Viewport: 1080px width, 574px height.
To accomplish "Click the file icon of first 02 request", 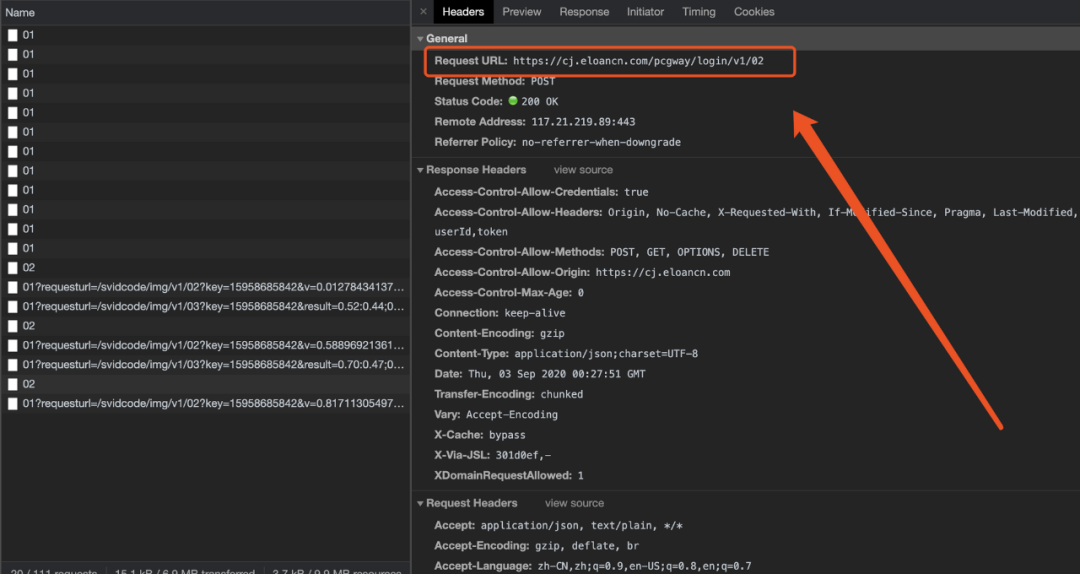I will point(12,268).
